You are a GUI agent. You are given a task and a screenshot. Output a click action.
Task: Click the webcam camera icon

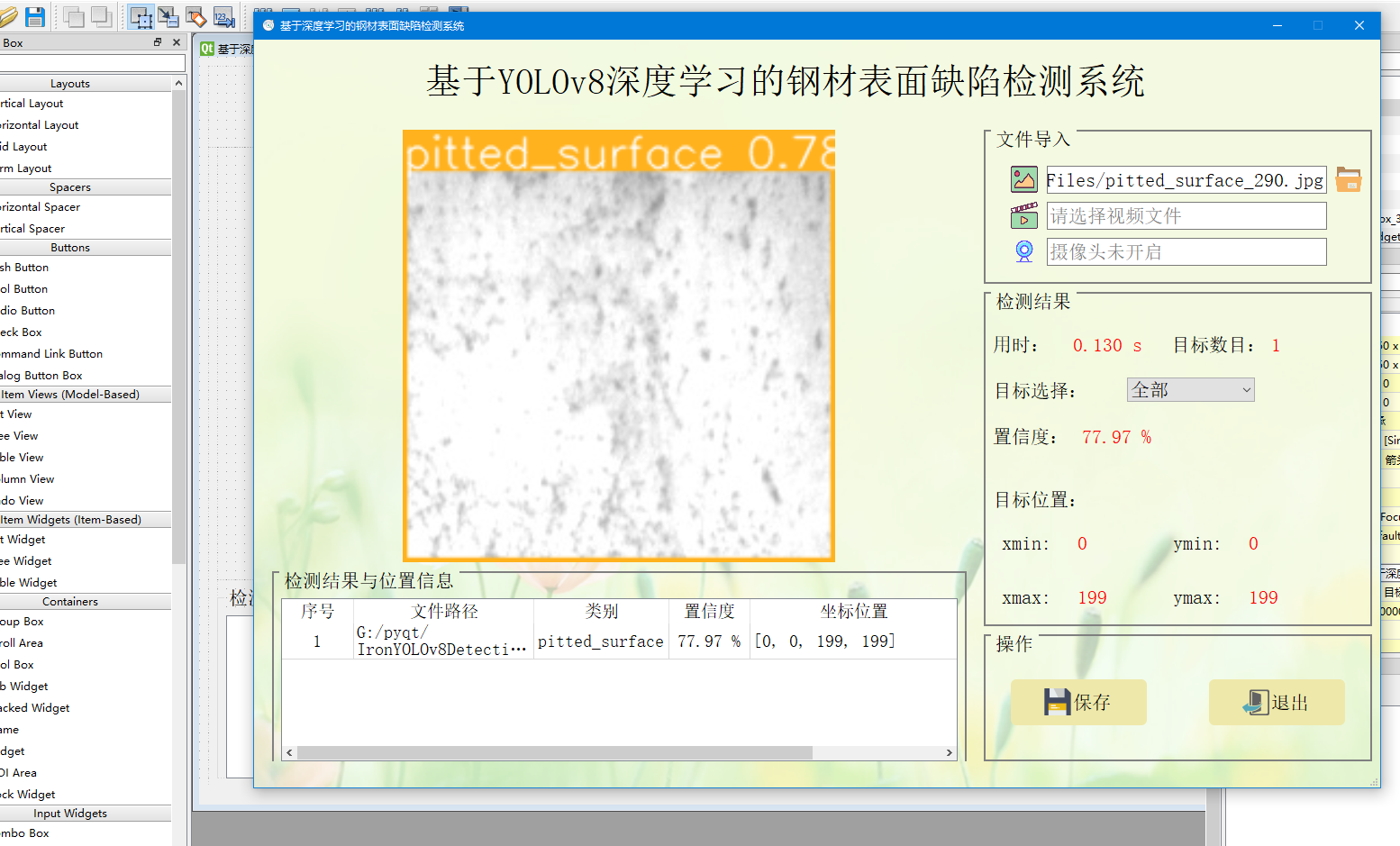pyautogui.click(x=1023, y=252)
